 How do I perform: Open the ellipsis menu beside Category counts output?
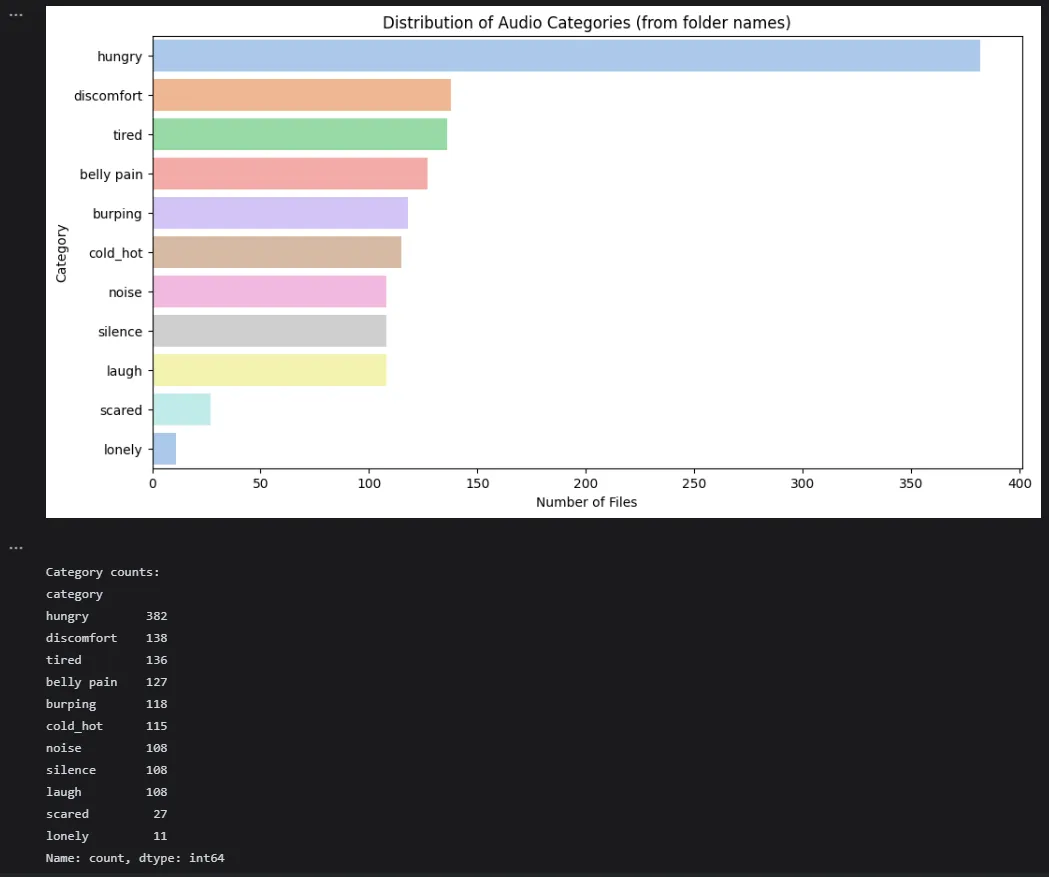(x=16, y=548)
